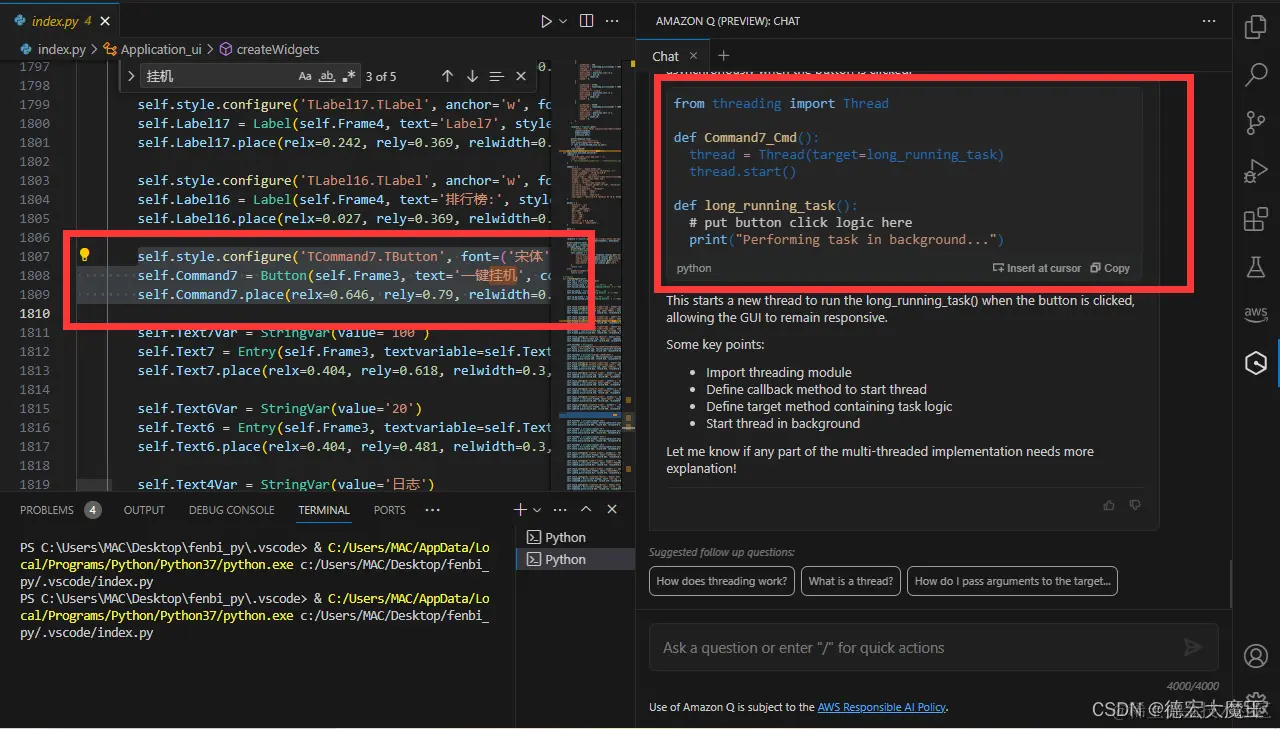This screenshot has width=1280, height=729.
Task: Insert the code snippet at cursor
Action: 1037,268
